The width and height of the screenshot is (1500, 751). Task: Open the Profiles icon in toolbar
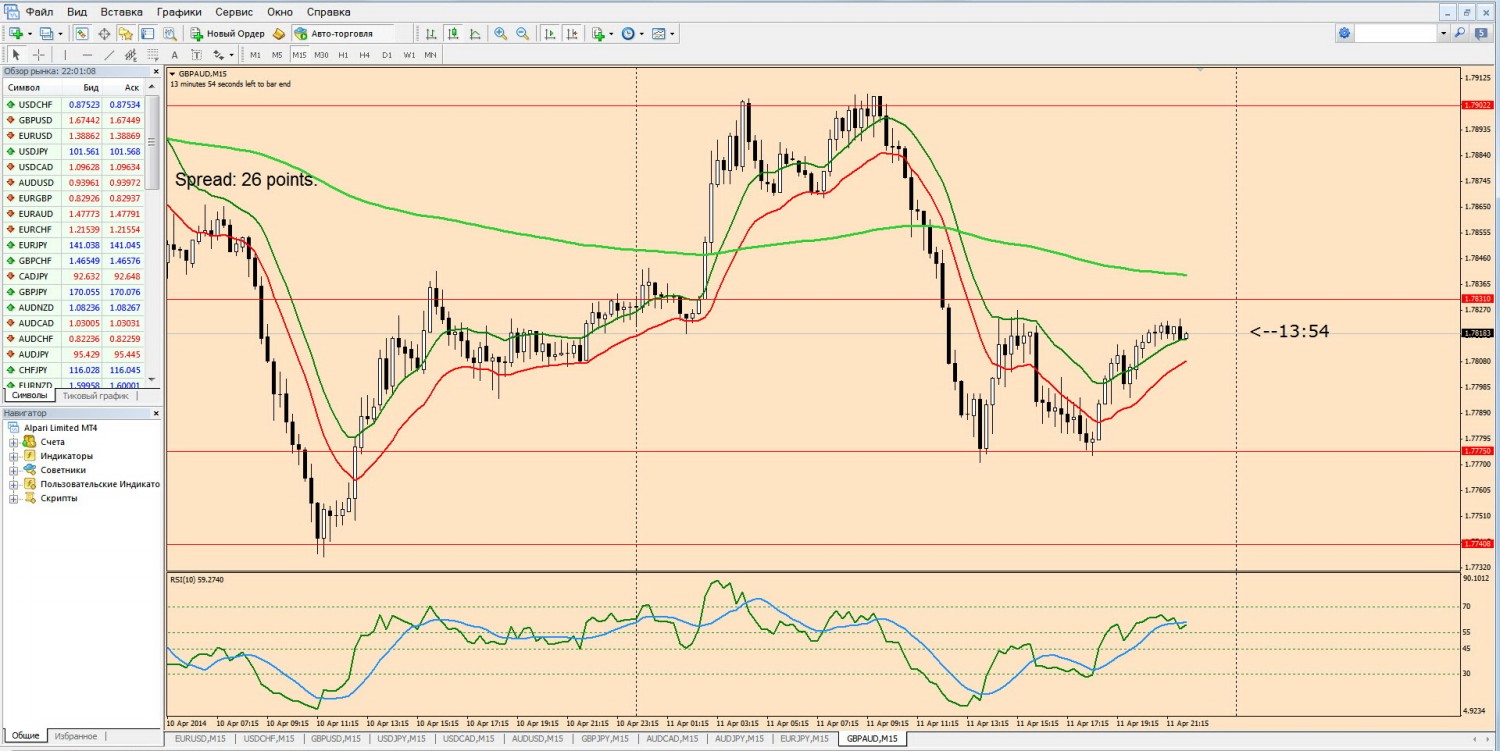[45, 33]
